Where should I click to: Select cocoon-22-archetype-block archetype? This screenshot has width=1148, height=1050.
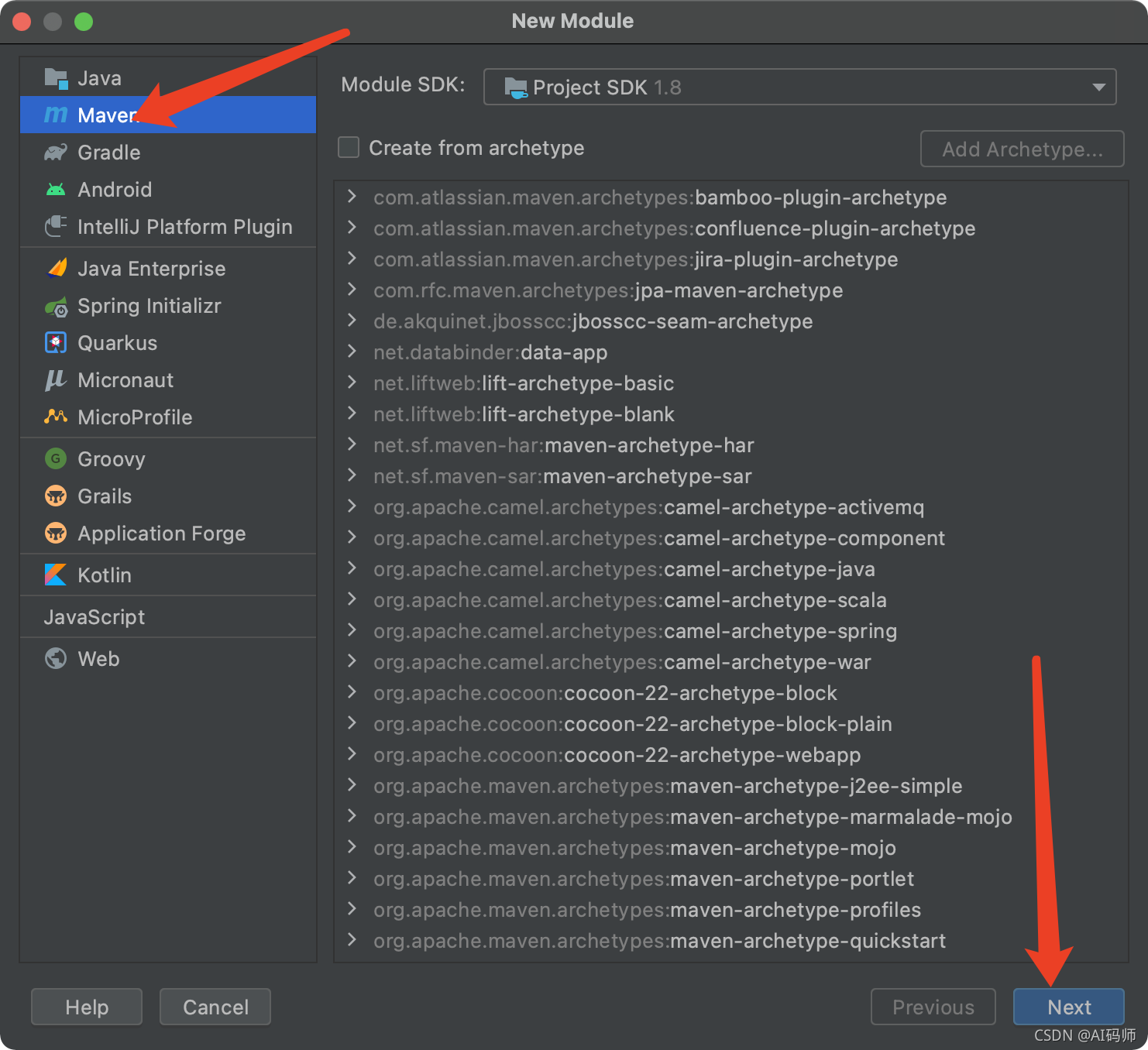[605, 693]
